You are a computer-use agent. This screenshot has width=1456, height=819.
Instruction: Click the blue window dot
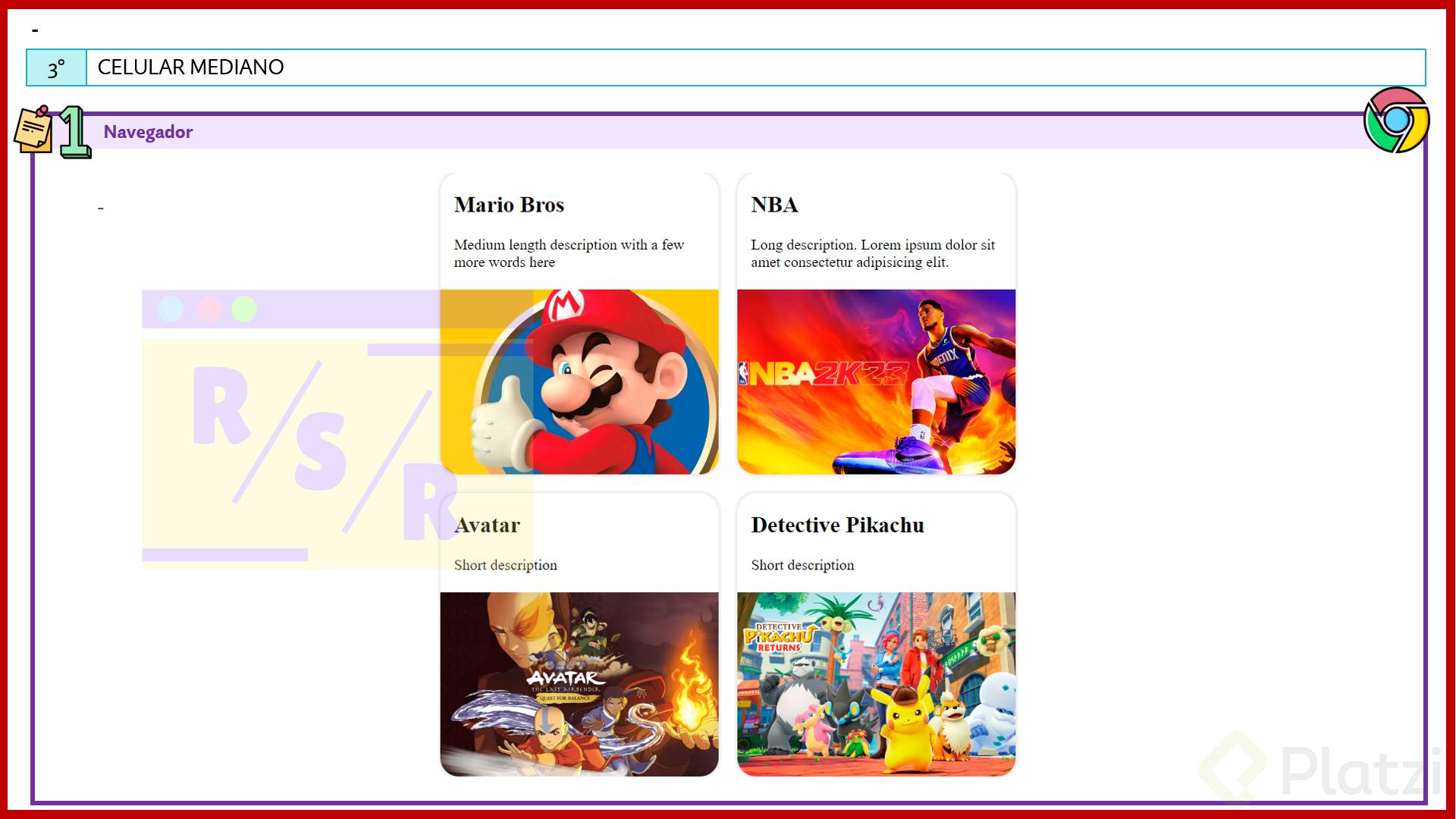coord(171,309)
